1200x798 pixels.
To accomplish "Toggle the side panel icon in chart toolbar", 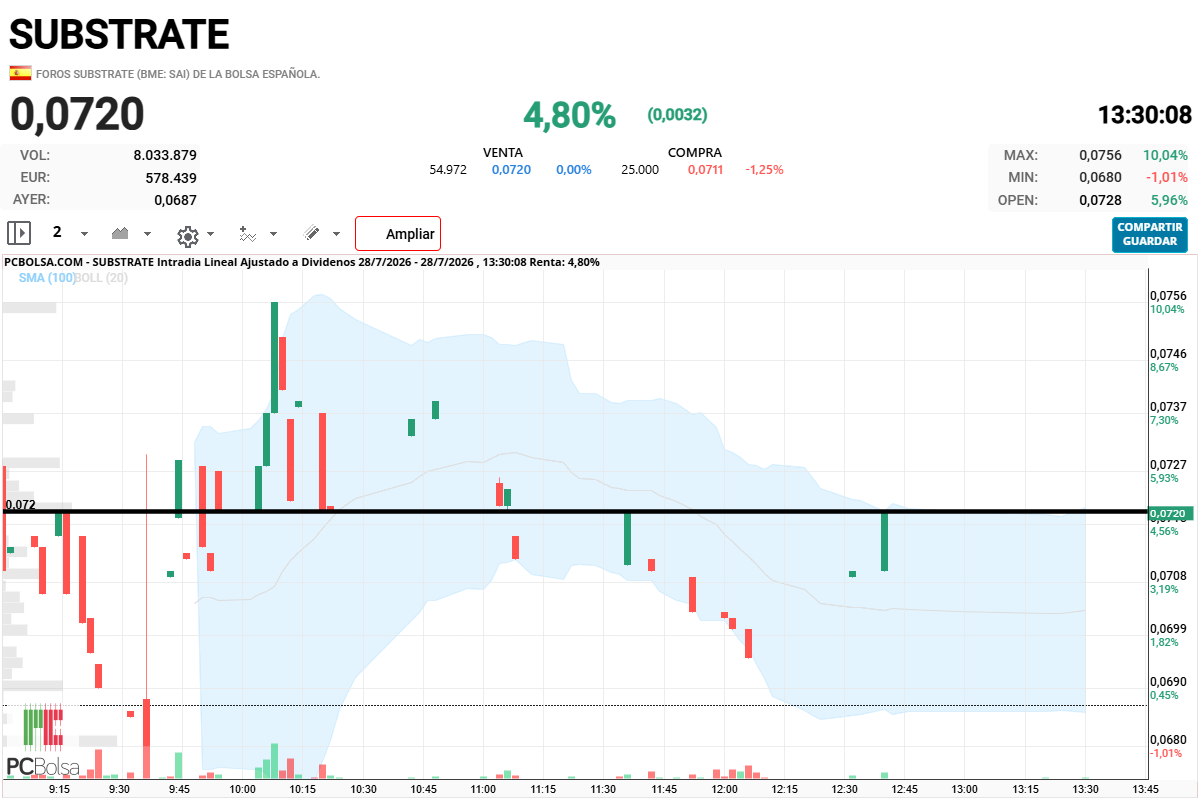I will [19, 233].
